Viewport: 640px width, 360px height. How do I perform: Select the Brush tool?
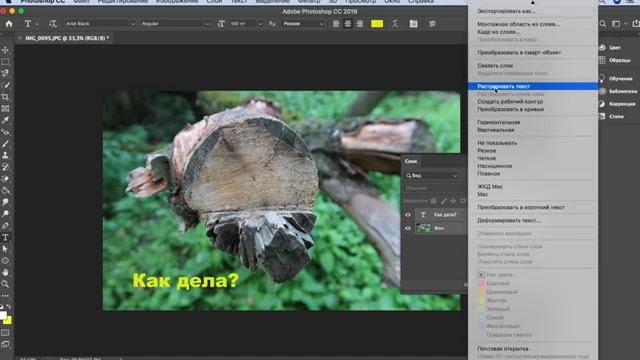(x=5, y=144)
